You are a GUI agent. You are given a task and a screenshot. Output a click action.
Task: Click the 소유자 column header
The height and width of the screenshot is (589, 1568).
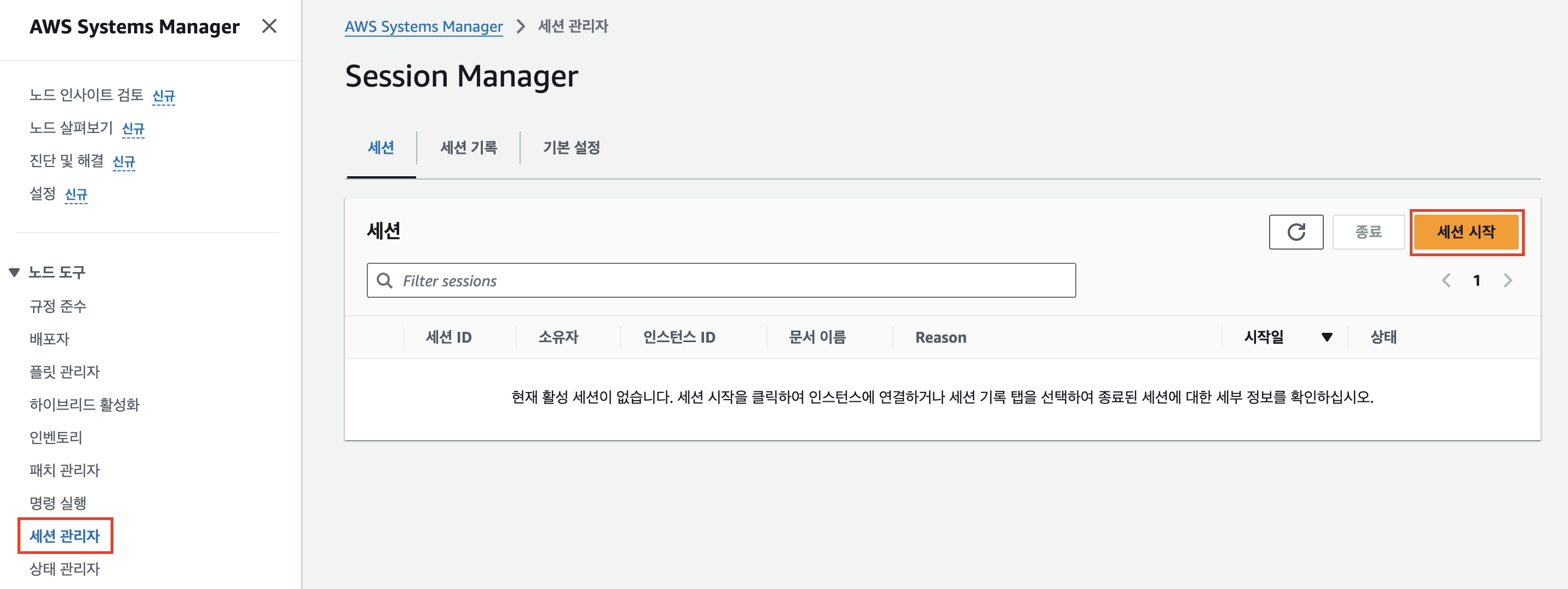(x=558, y=337)
